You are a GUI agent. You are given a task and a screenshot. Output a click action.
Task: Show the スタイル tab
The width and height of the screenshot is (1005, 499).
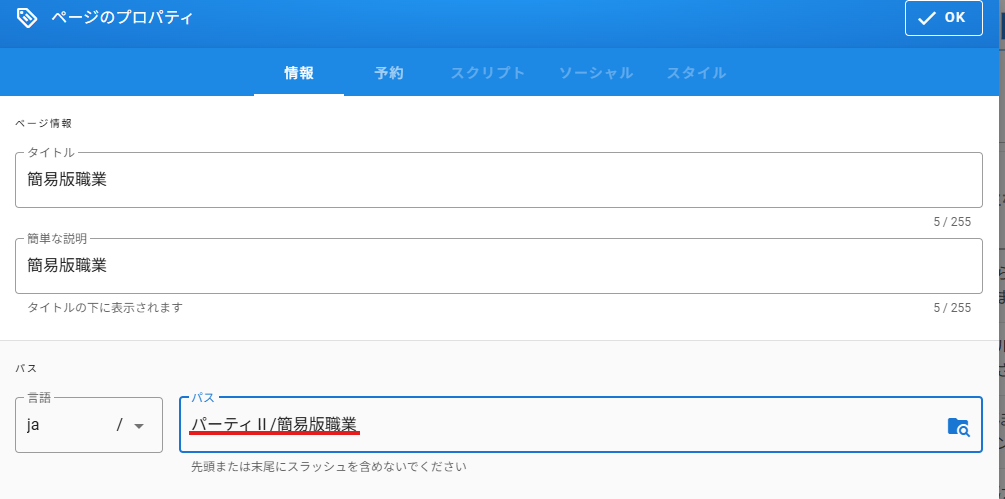click(x=696, y=73)
